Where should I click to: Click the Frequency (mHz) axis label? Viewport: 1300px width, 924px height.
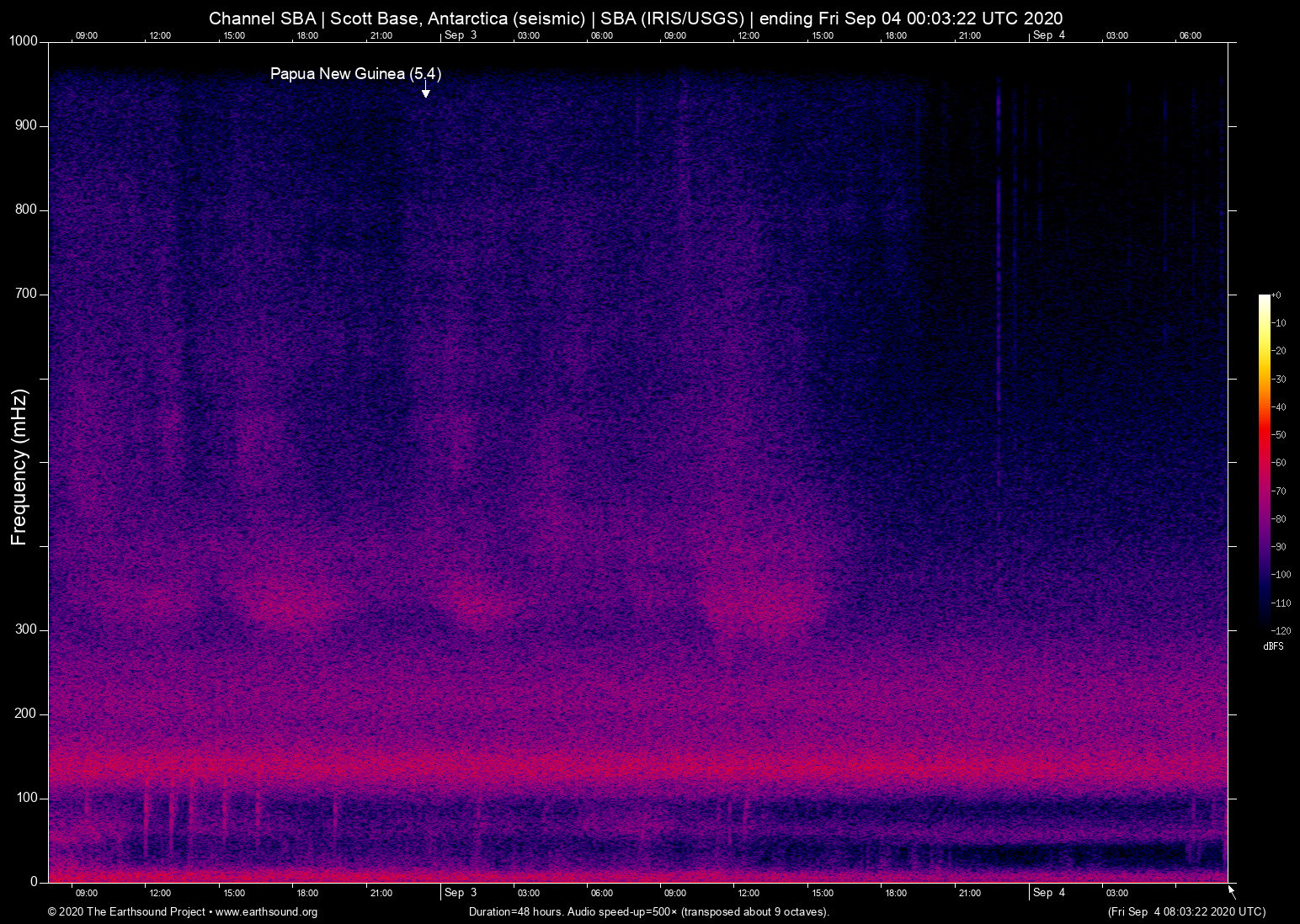[19, 467]
